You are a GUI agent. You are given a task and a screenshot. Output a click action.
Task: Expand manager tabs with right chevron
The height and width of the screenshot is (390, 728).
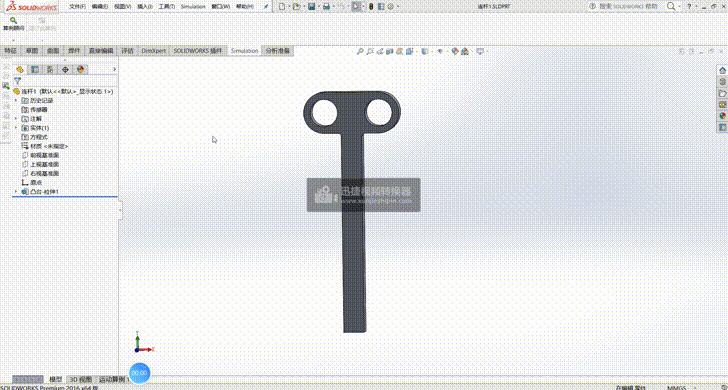(x=114, y=69)
